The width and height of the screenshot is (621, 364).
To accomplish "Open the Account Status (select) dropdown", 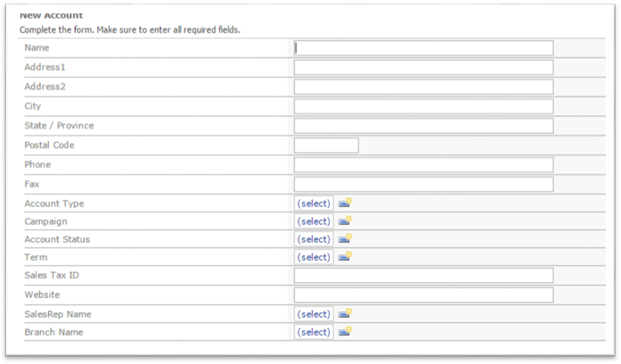I will [314, 239].
